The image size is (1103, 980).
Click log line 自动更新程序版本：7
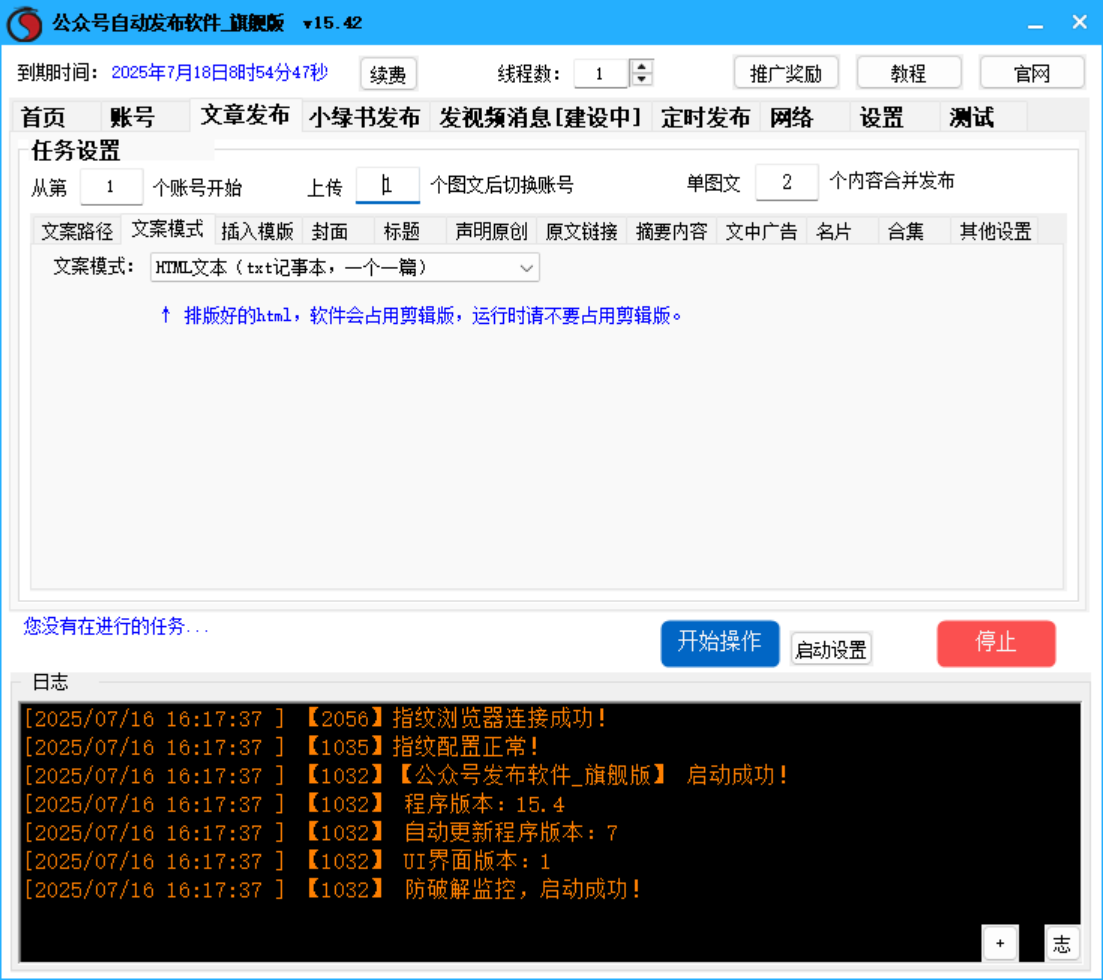click(x=321, y=832)
